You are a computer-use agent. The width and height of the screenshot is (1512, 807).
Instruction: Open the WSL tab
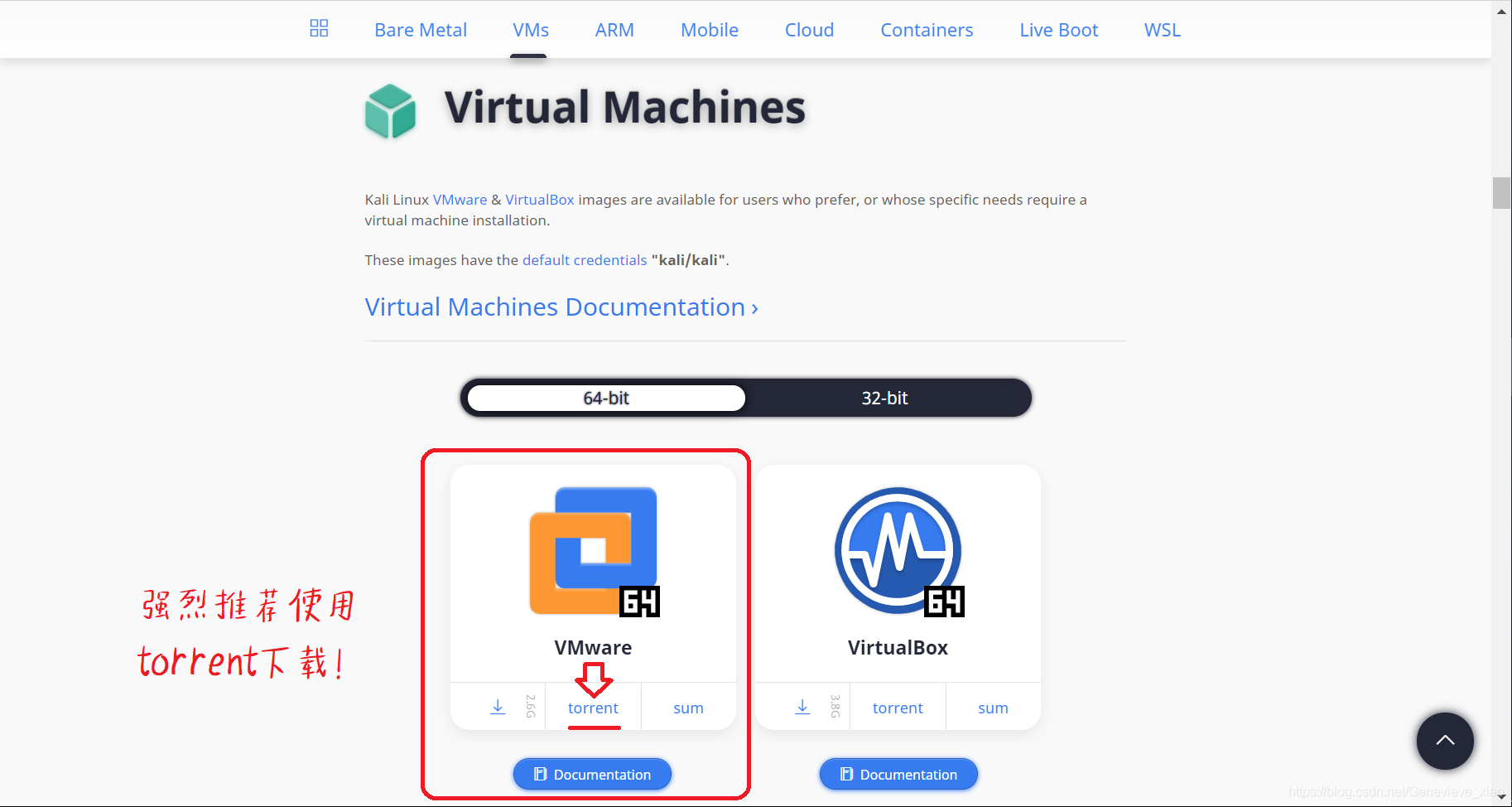[1162, 30]
